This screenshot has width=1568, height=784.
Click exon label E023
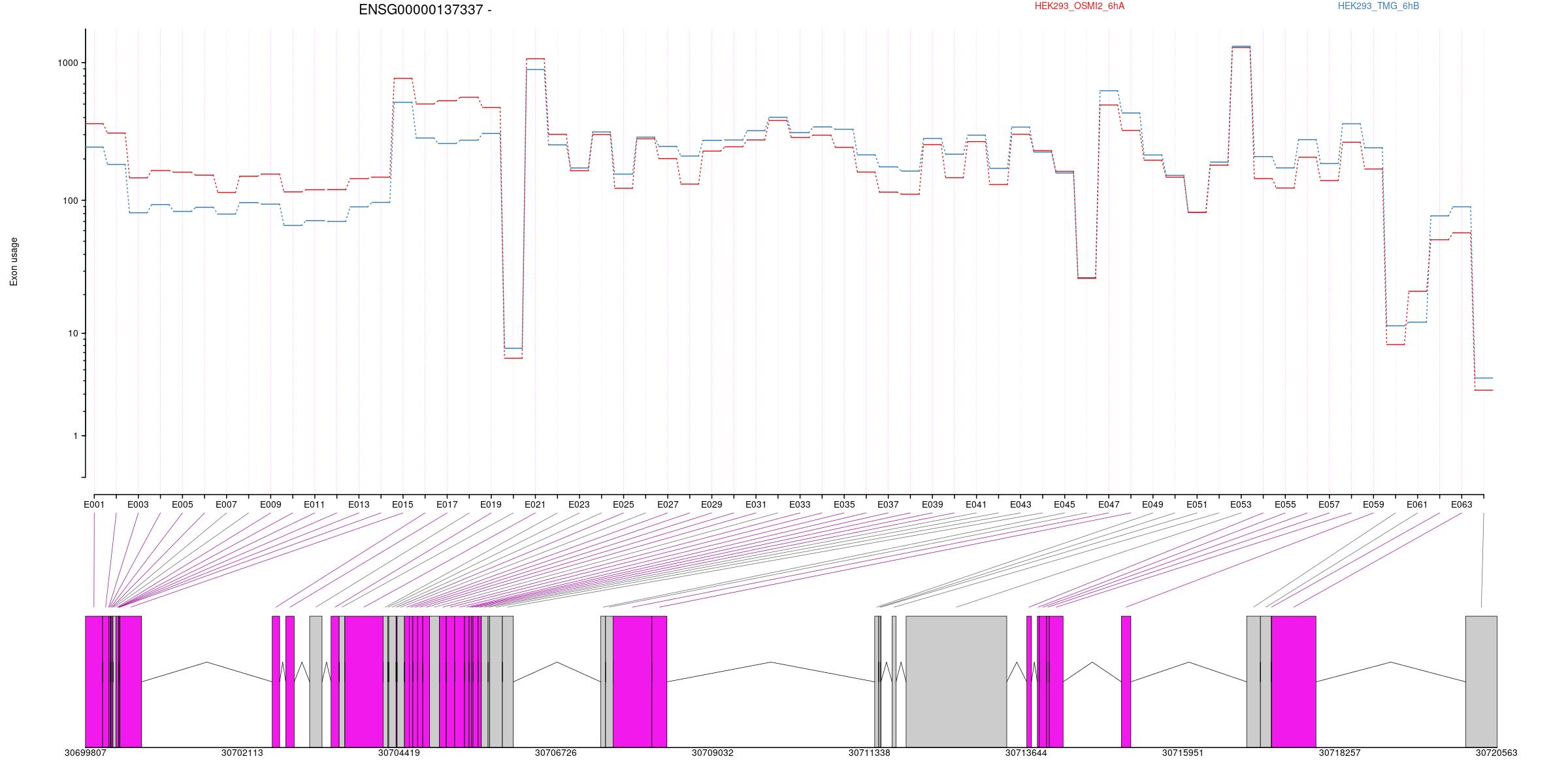(x=579, y=504)
